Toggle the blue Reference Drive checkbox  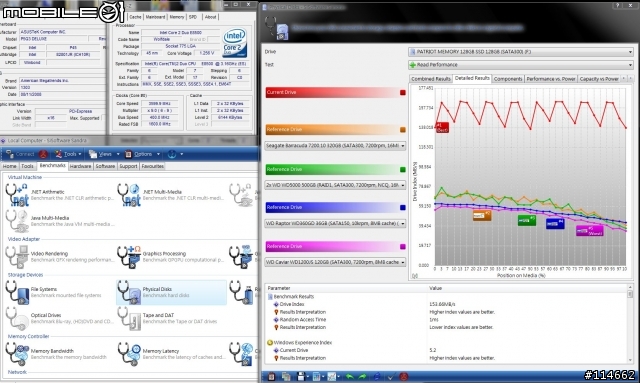tap(402, 207)
